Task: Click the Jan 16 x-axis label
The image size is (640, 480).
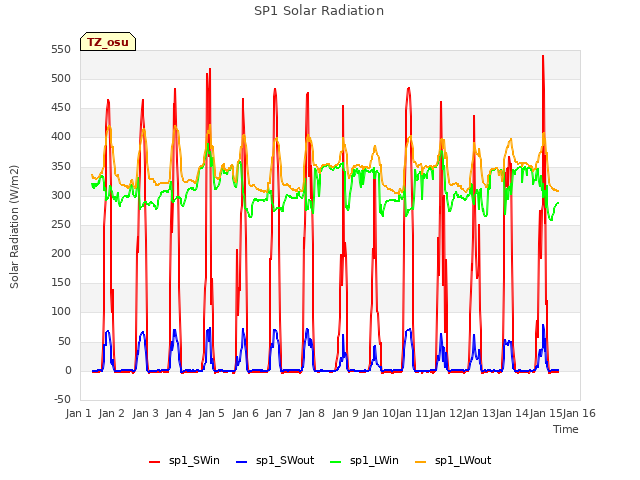Action: click(x=579, y=413)
